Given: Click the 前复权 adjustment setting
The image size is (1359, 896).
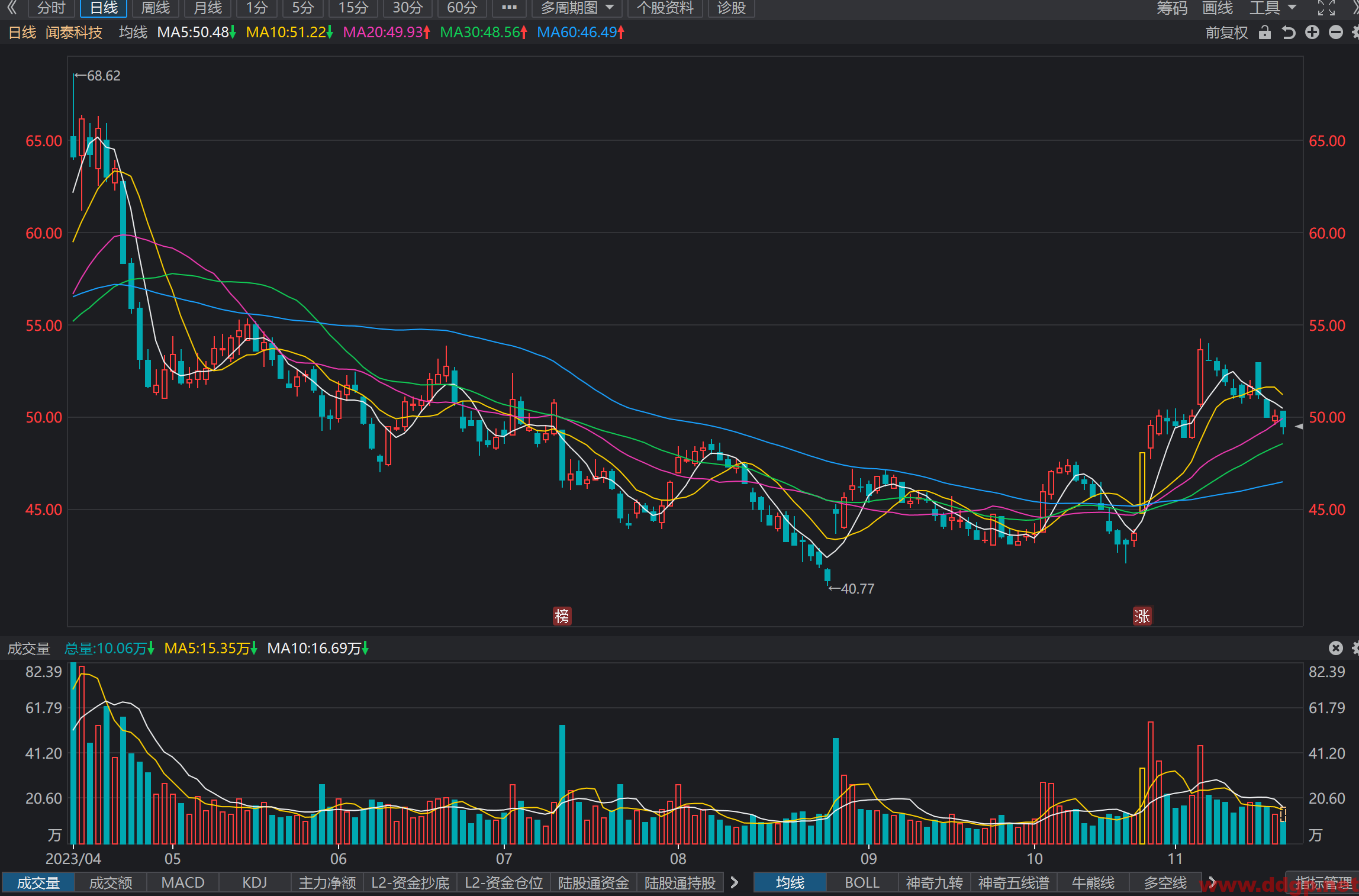Looking at the screenshot, I should click(1226, 33).
